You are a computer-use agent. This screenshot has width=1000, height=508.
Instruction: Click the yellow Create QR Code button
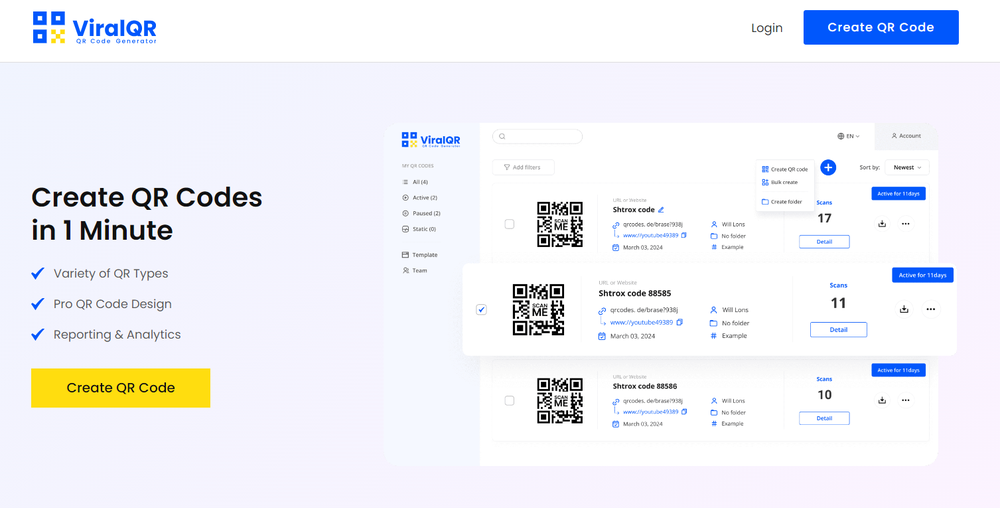(121, 388)
